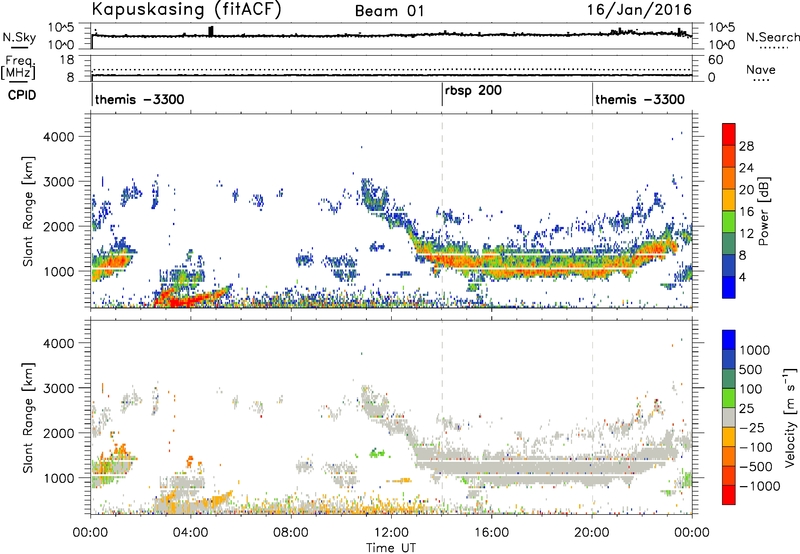Select the 'rbsp 200' CPID label

click(x=473, y=91)
